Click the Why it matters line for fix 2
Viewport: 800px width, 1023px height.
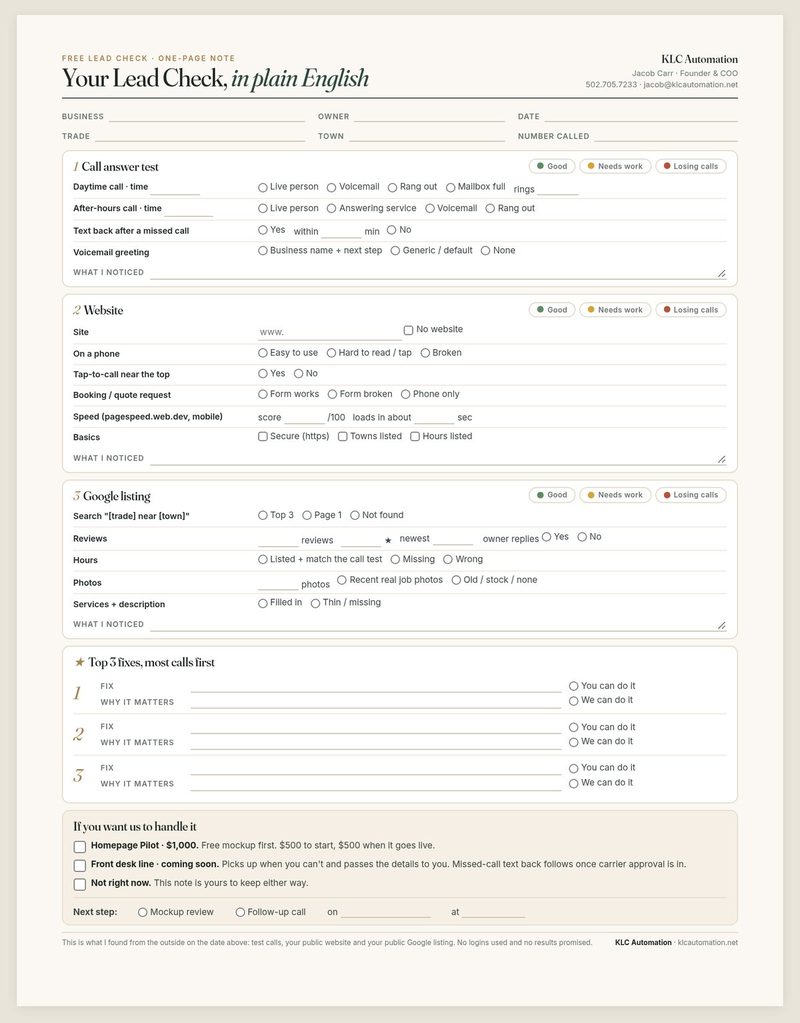pyautogui.click(x=376, y=742)
